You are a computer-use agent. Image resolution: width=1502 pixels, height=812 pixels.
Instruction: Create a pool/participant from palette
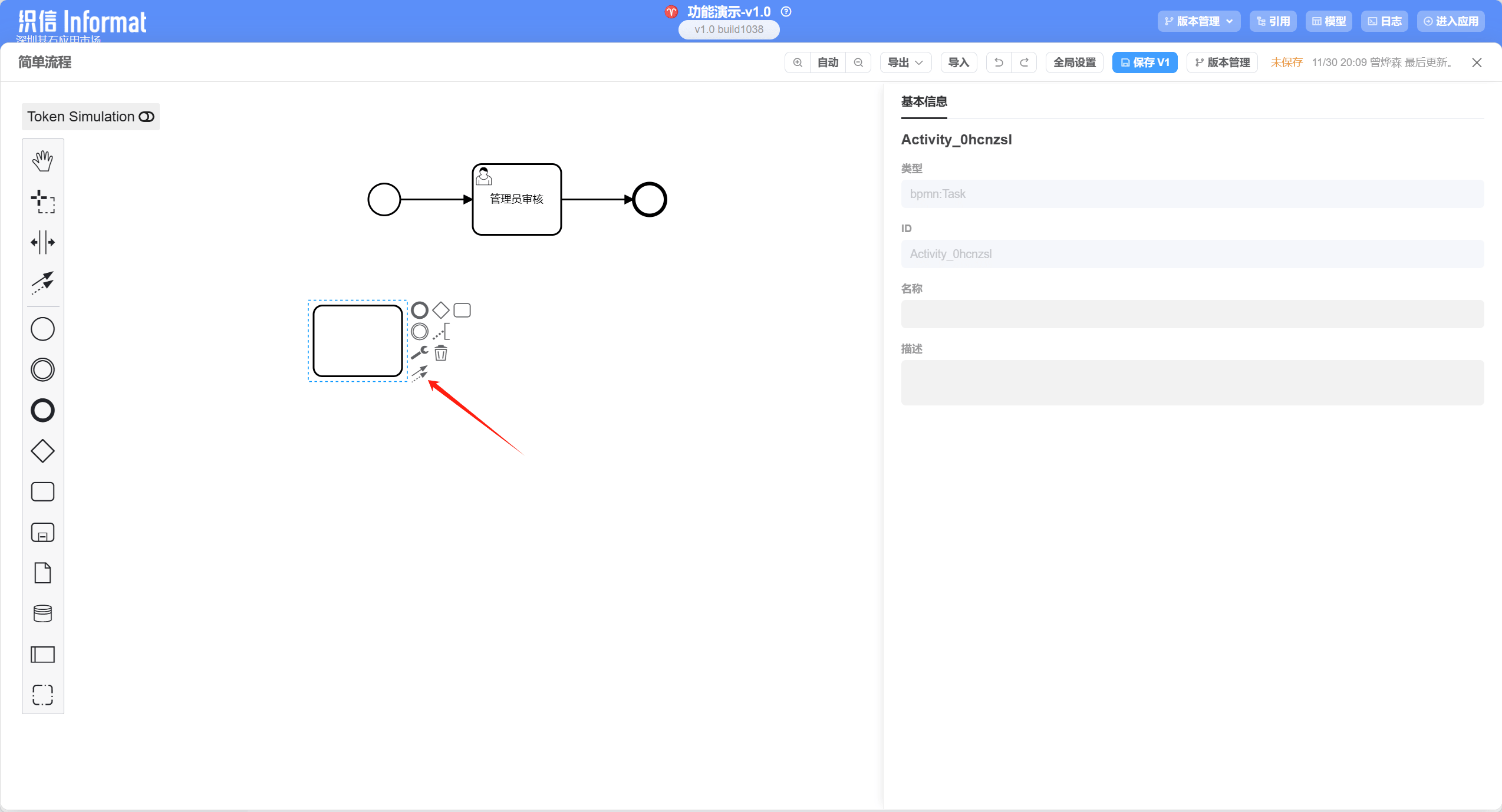(42, 654)
